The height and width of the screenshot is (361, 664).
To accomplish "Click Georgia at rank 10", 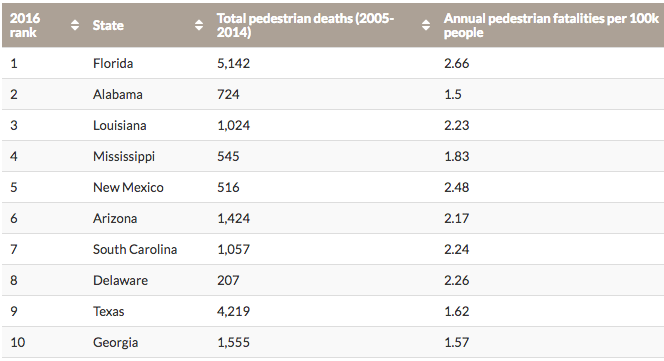I will [116, 342].
